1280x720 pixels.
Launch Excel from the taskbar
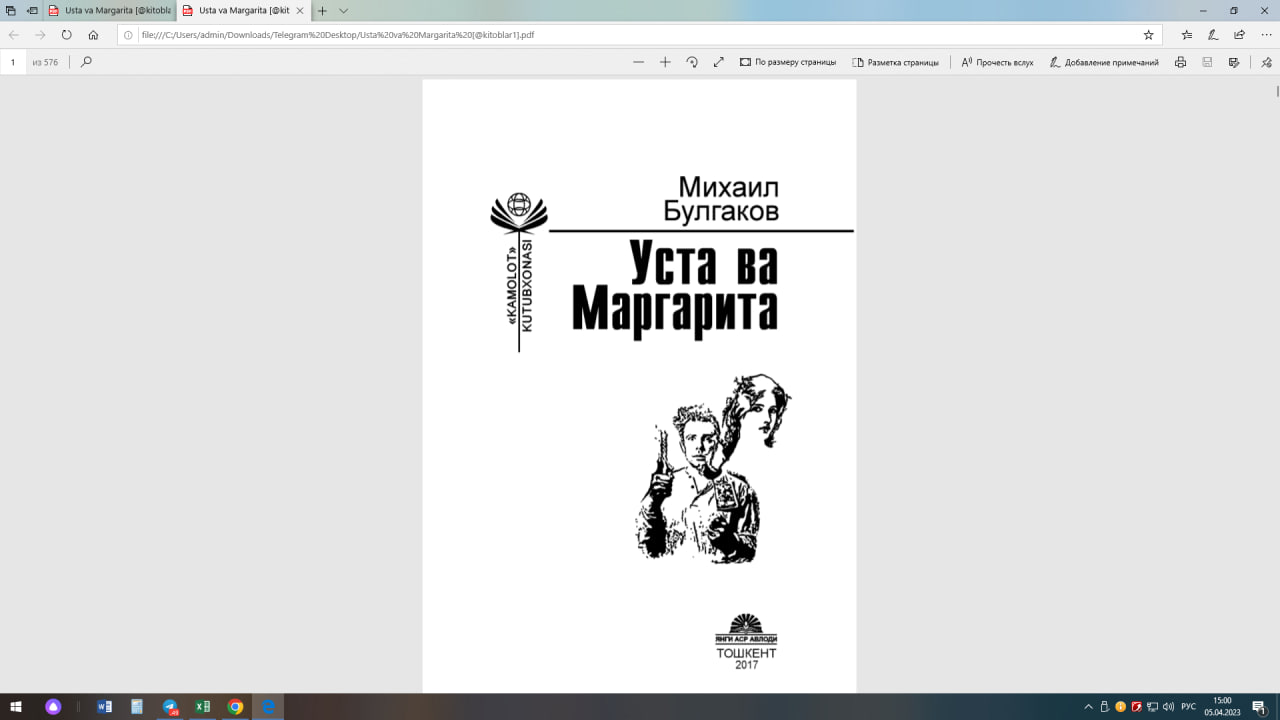tap(203, 706)
